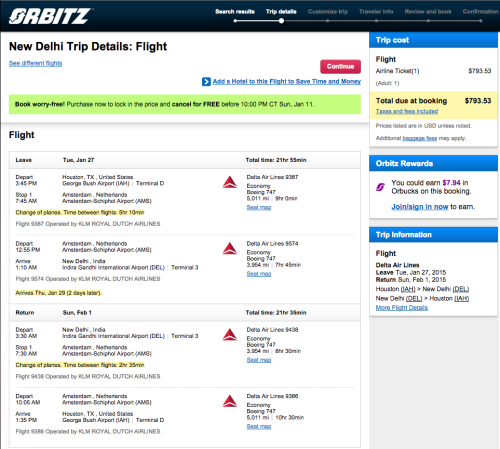Click the blue arrow icon beside Add a Hotel

206,82
